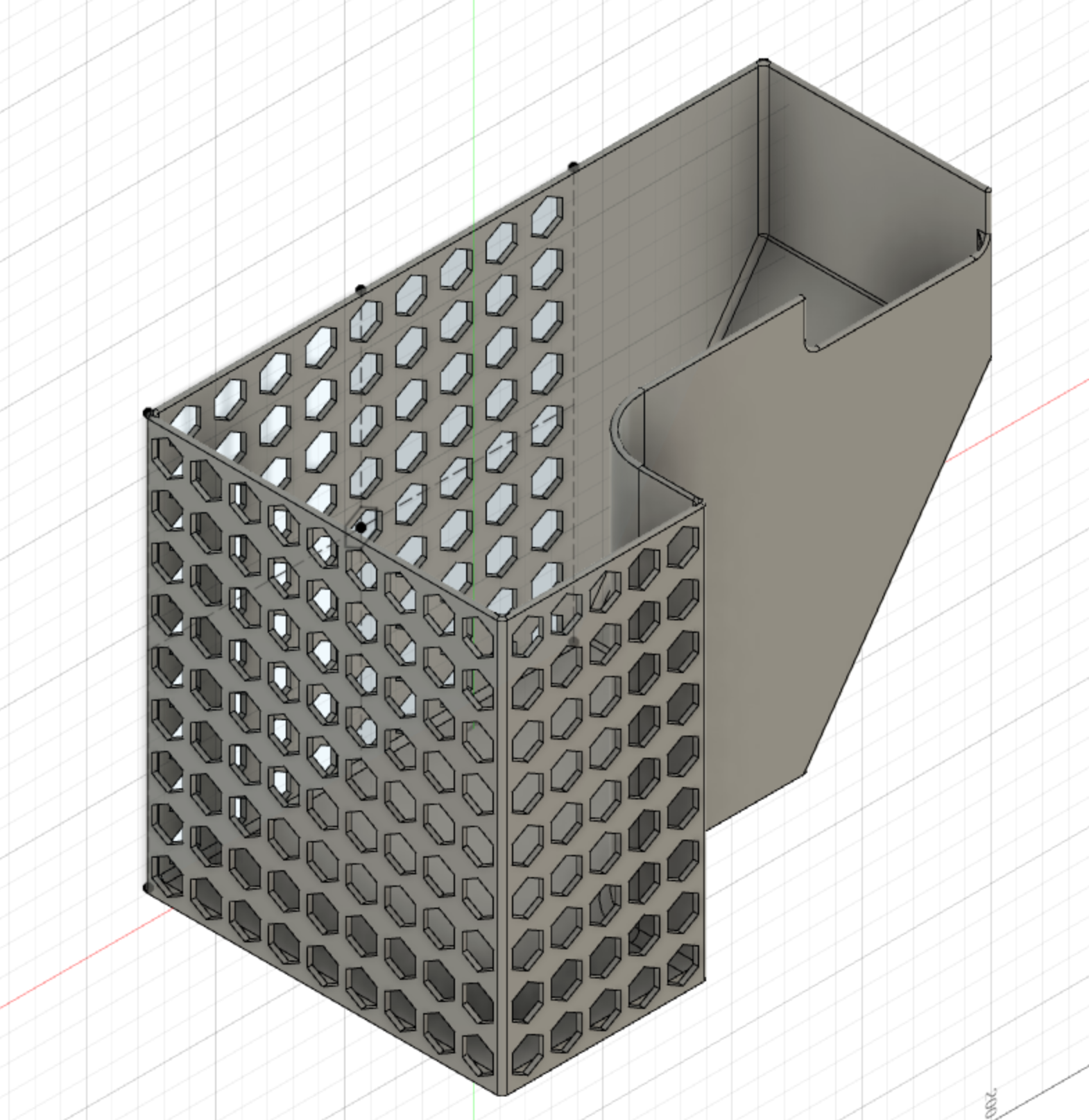
Task: Select the sketch origin point inside the honeycomb box
Action: 361,528
